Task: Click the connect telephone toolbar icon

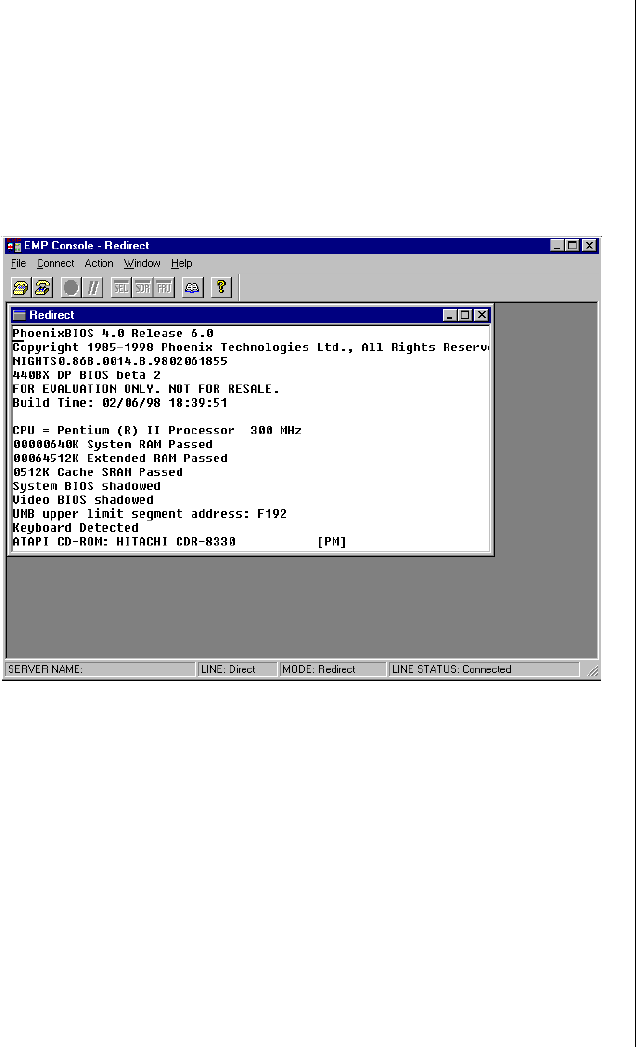Action: coord(21,288)
